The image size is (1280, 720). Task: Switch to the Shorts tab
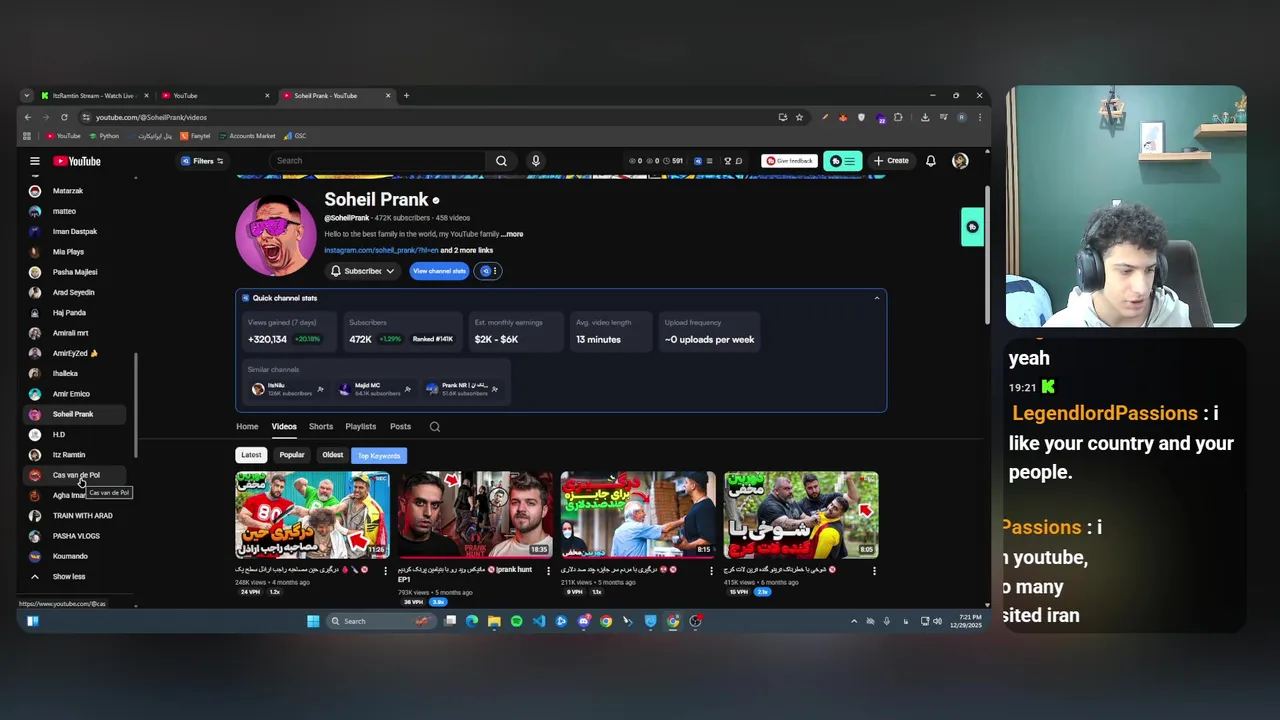(x=321, y=427)
